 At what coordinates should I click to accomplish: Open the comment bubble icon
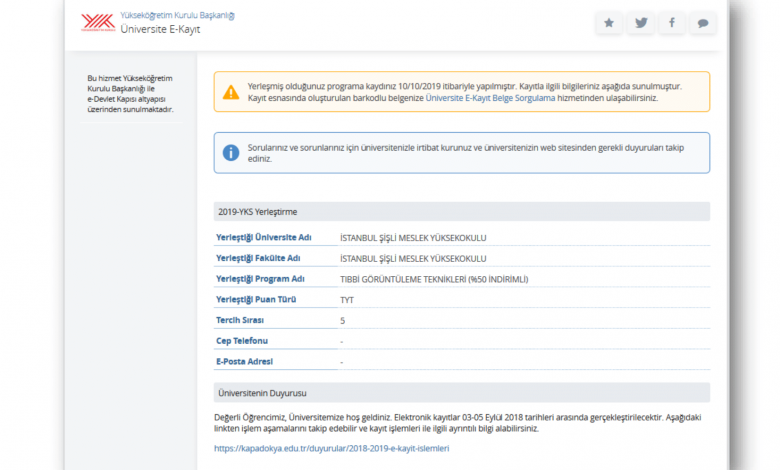pyautogui.click(x=703, y=23)
